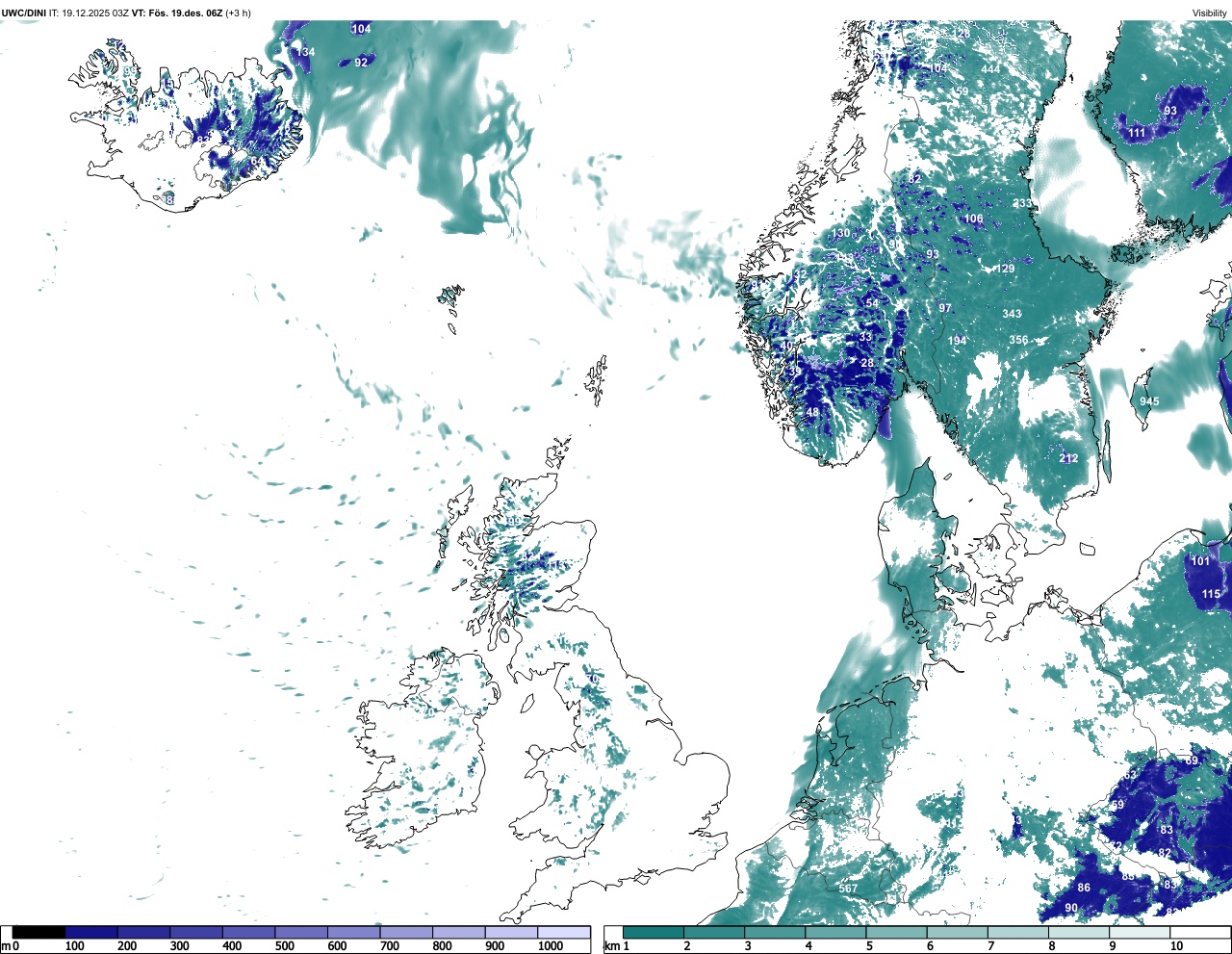Screen dimensions: 1232x954
Task: Click the '233' visibility value near the Swedish coast
Action: click(x=1021, y=204)
